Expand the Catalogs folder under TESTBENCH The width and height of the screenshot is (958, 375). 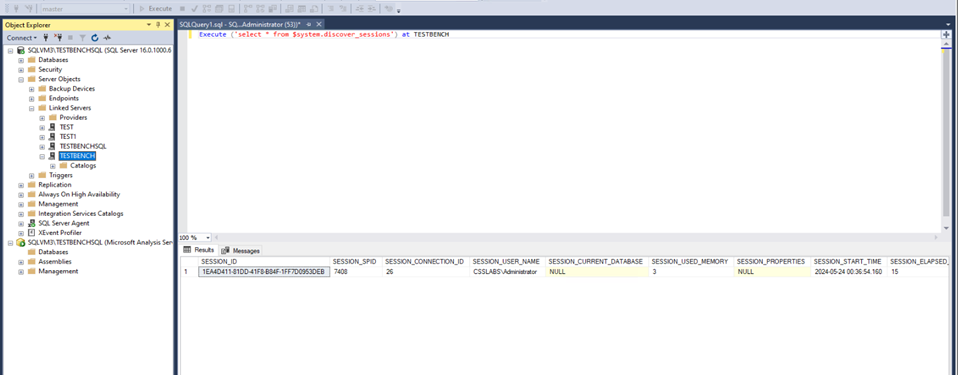coord(53,166)
